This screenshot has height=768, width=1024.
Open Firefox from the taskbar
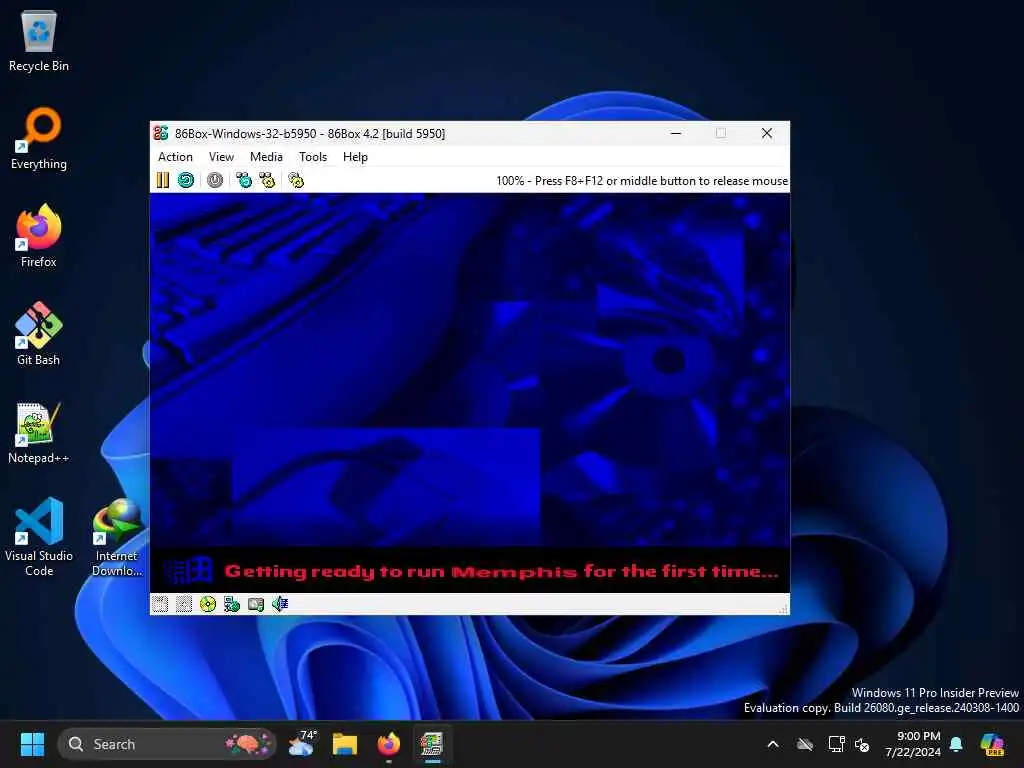(x=389, y=744)
